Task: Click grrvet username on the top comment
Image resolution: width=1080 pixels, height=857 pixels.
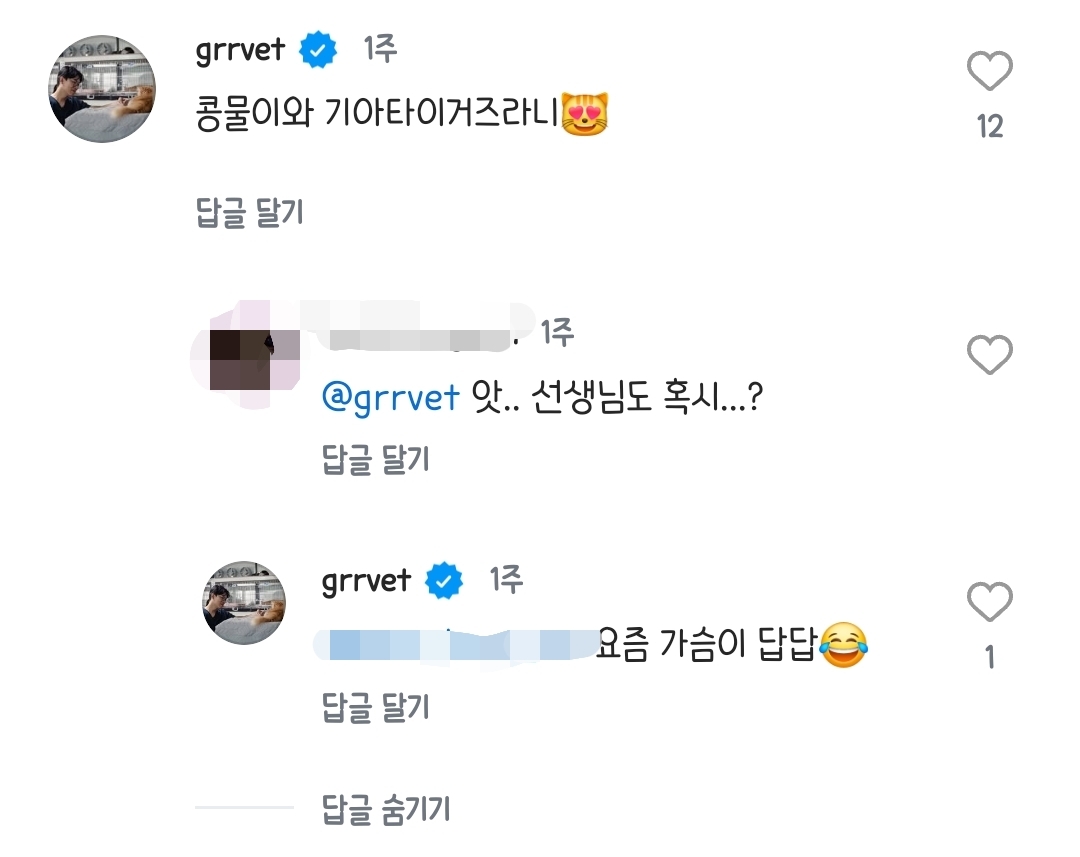Action: (241, 50)
